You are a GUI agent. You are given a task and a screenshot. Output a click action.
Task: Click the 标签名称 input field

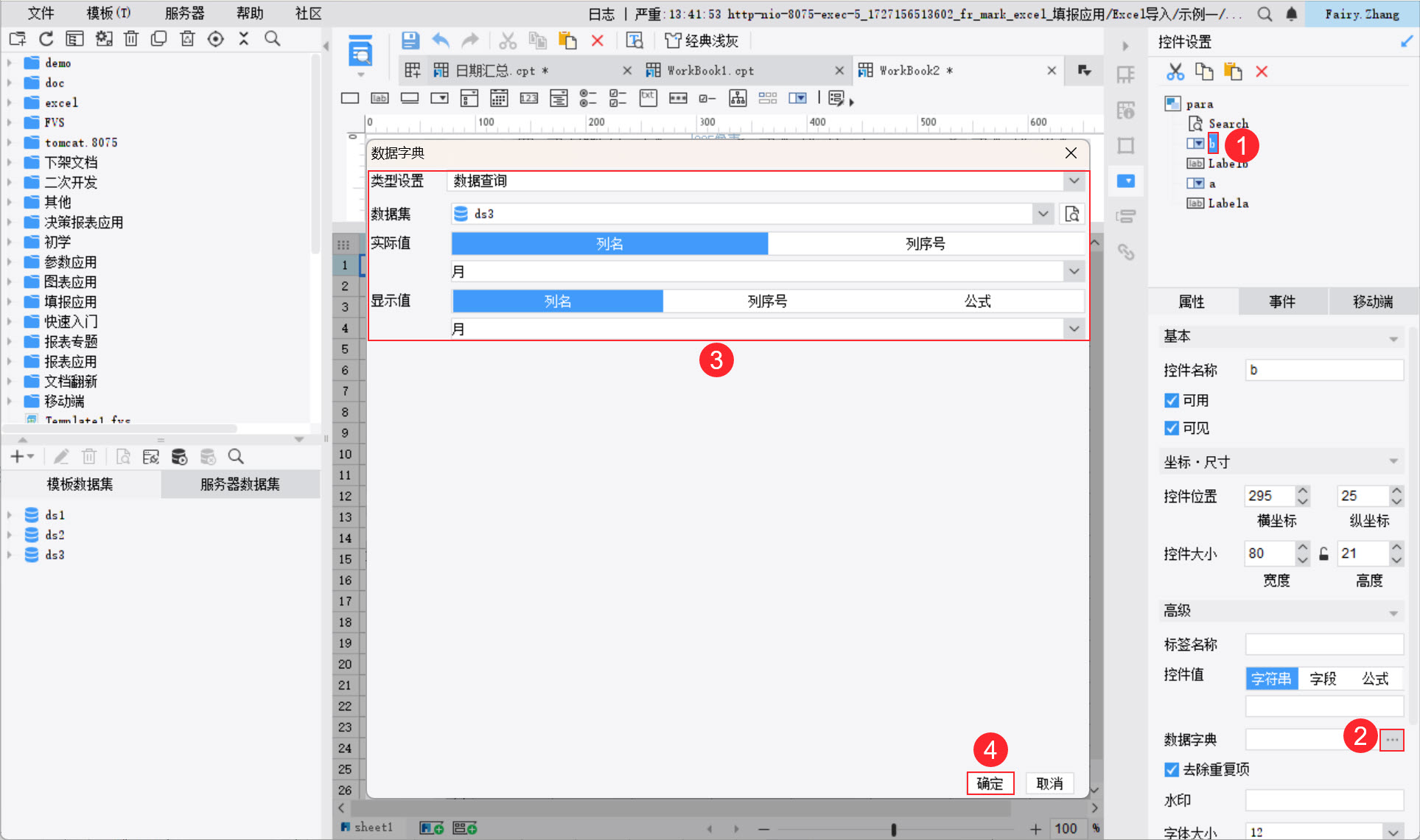1324,644
